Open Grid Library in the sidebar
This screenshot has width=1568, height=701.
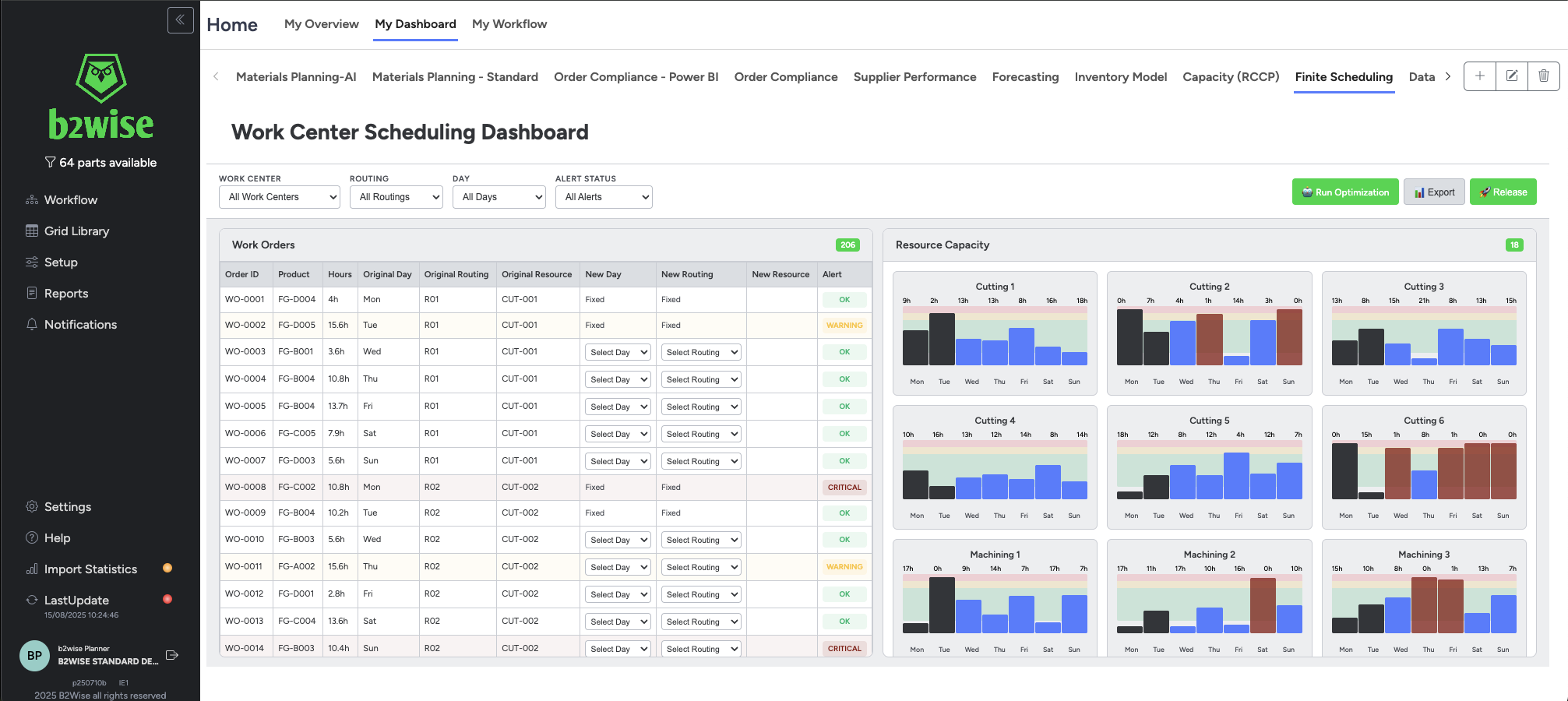[76, 231]
